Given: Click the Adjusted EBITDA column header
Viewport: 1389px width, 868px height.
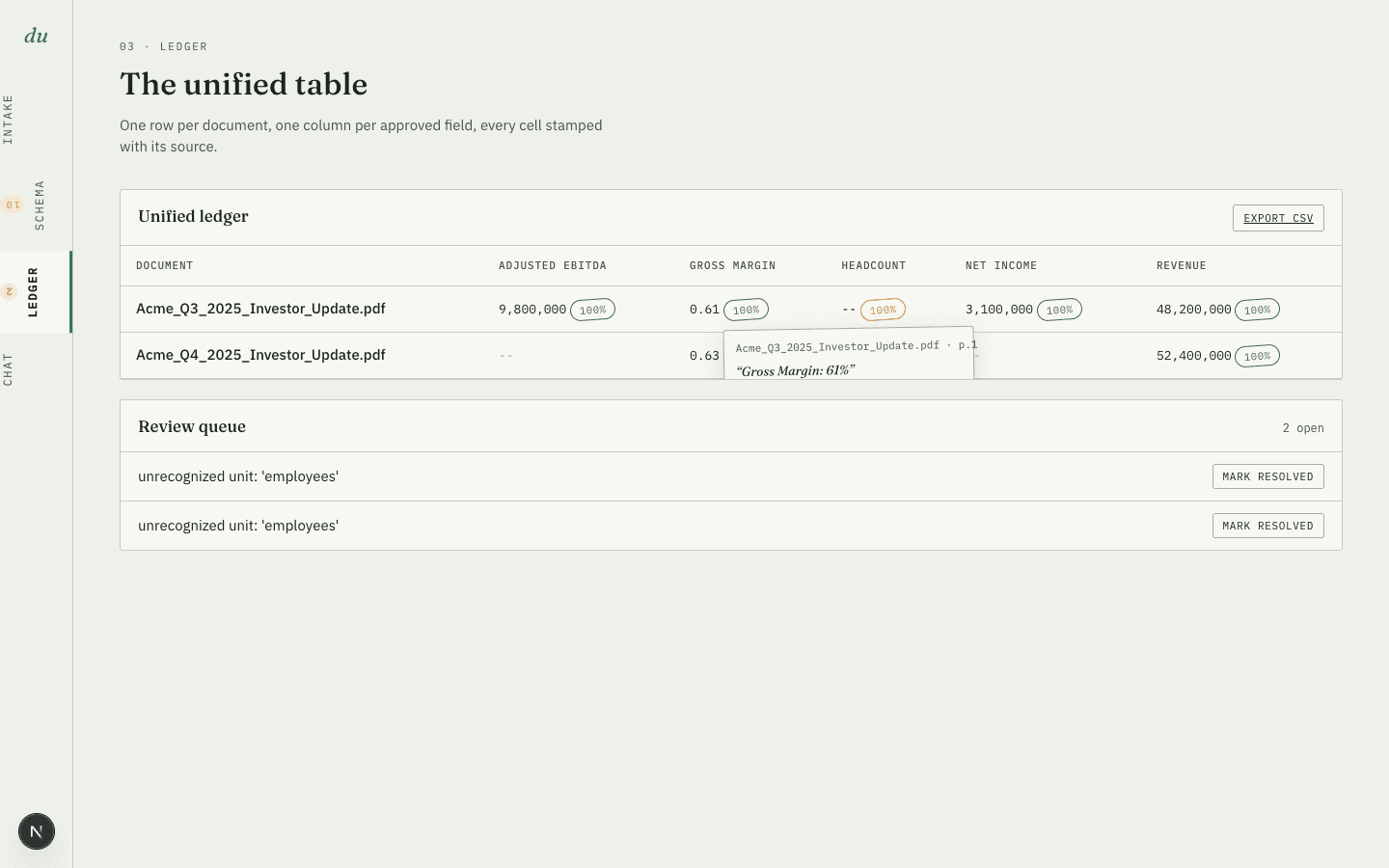Looking at the screenshot, I should click(553, 265).
